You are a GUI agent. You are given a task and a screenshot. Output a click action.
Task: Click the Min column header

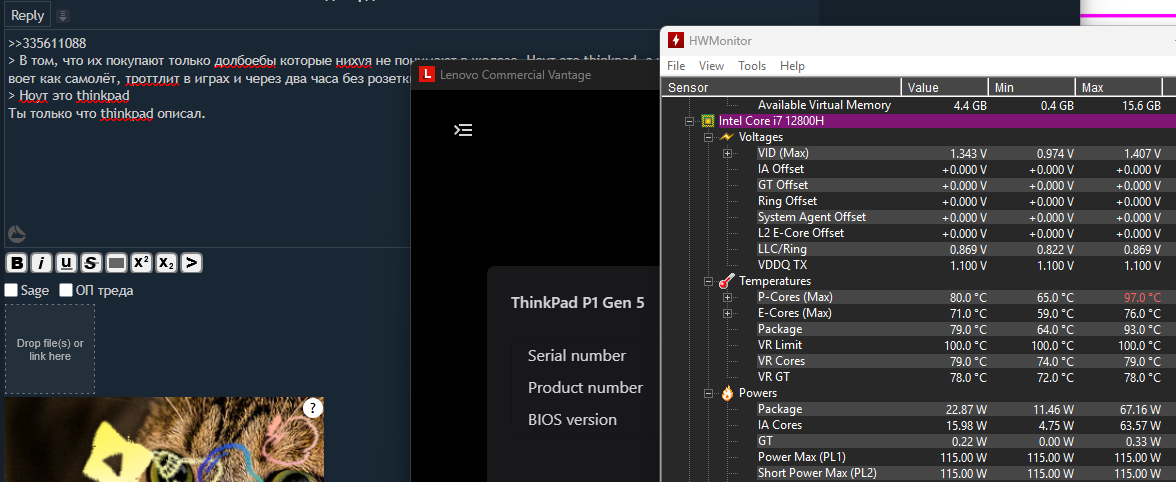[1031, 88]
